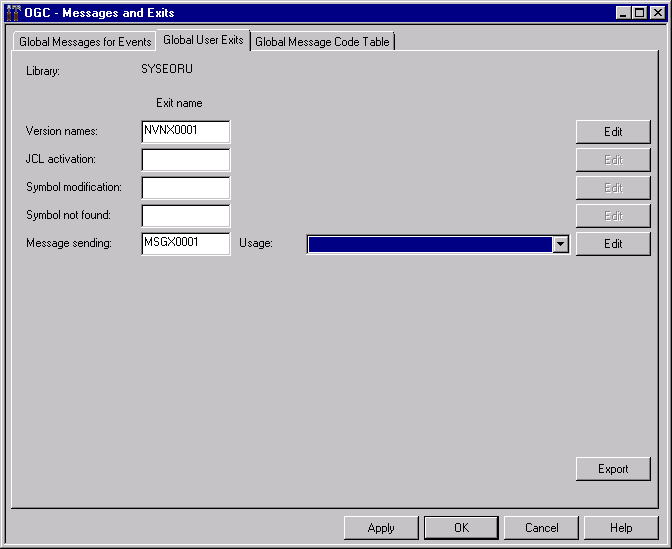Confirm with the OK button
The height and width of the screenshot is (549, 672).
461,528
